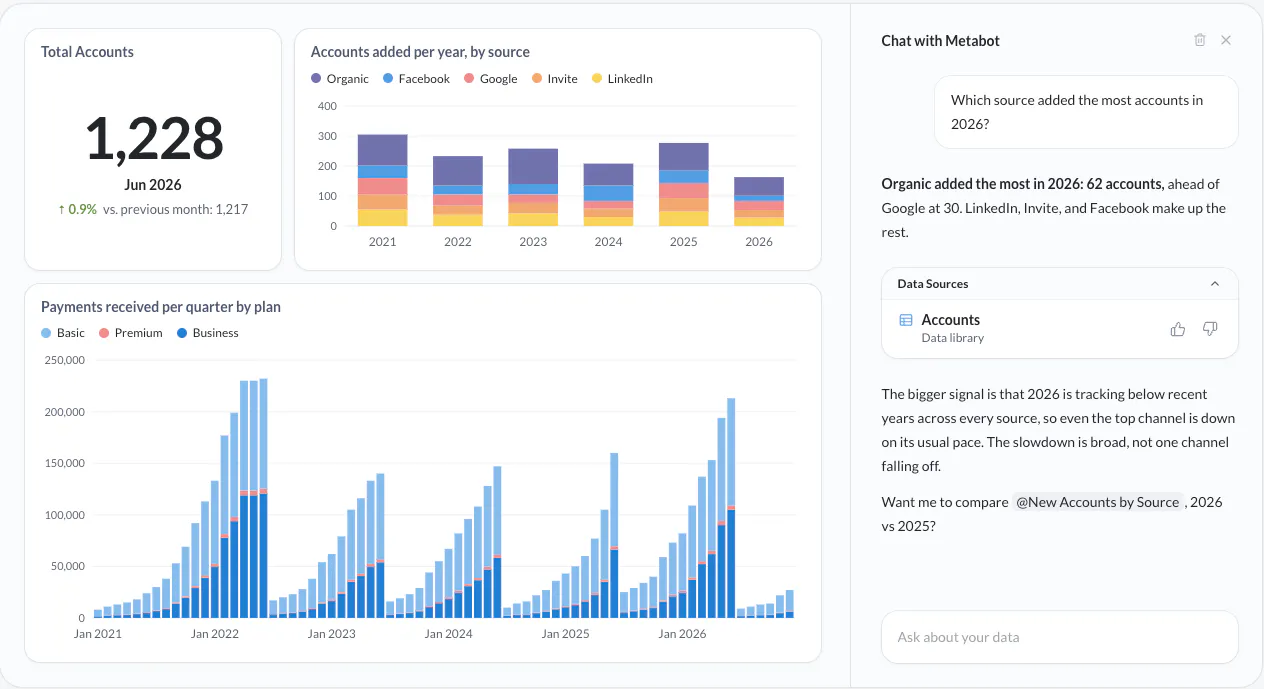Close the Chat with Metabot panel
Viewport: 1264px width, 689px height.
pos(1226,40)
